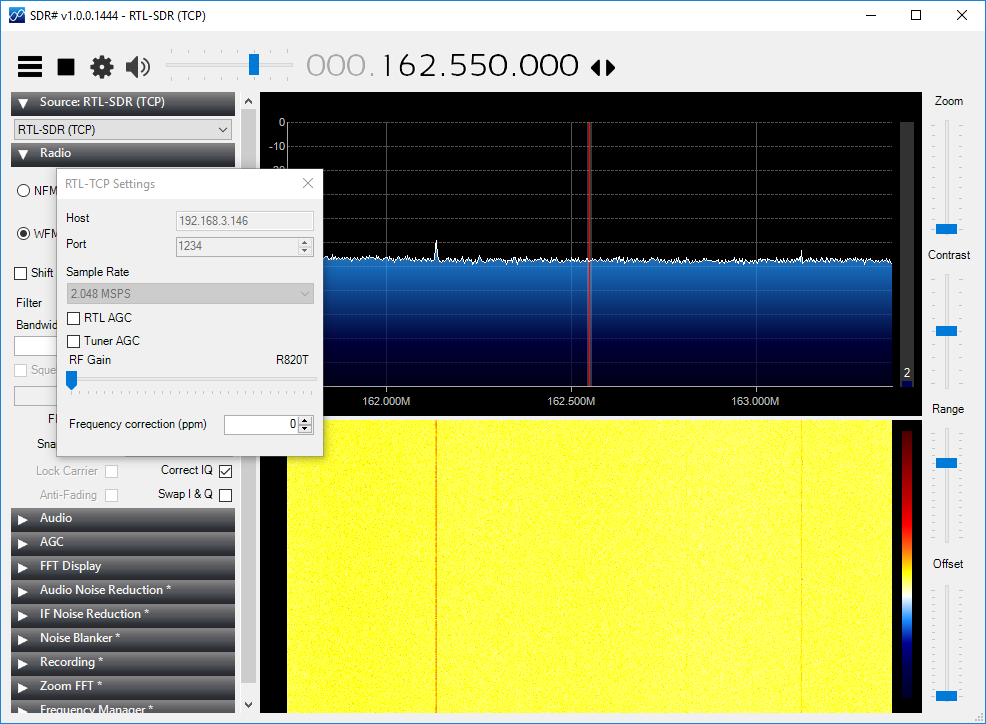Viewport: 986px width, 724px height.
Task: Click the Contrast slider handle
Action: [946, 331]
